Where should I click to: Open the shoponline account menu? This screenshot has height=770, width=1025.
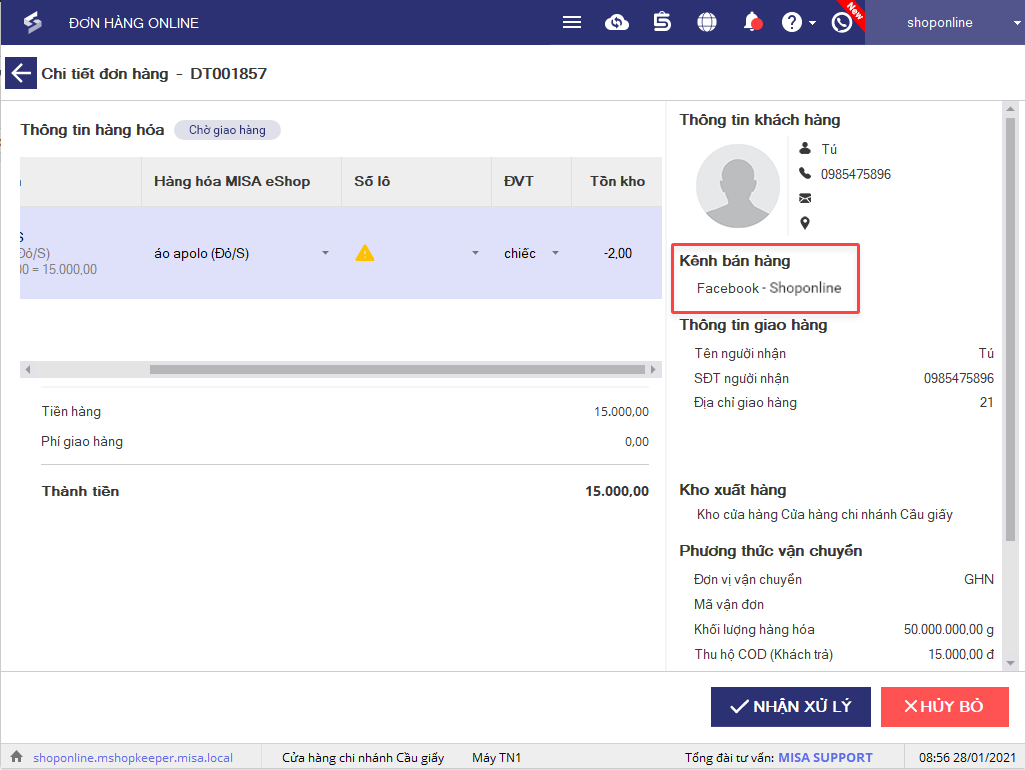945,23
